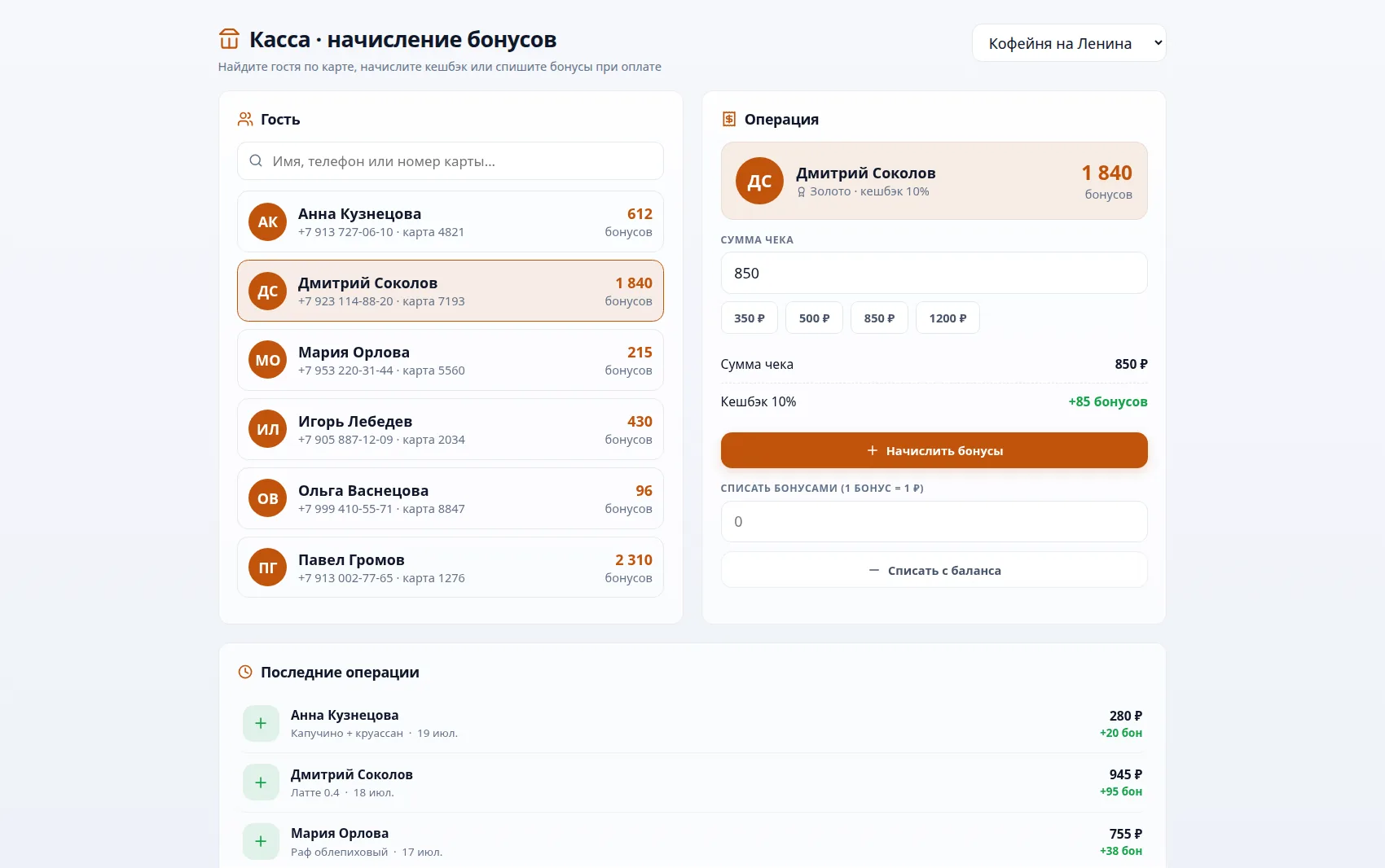Click the 850 ₽ summary total value
The image size is (1385, 868).
tap(1131, 364)
